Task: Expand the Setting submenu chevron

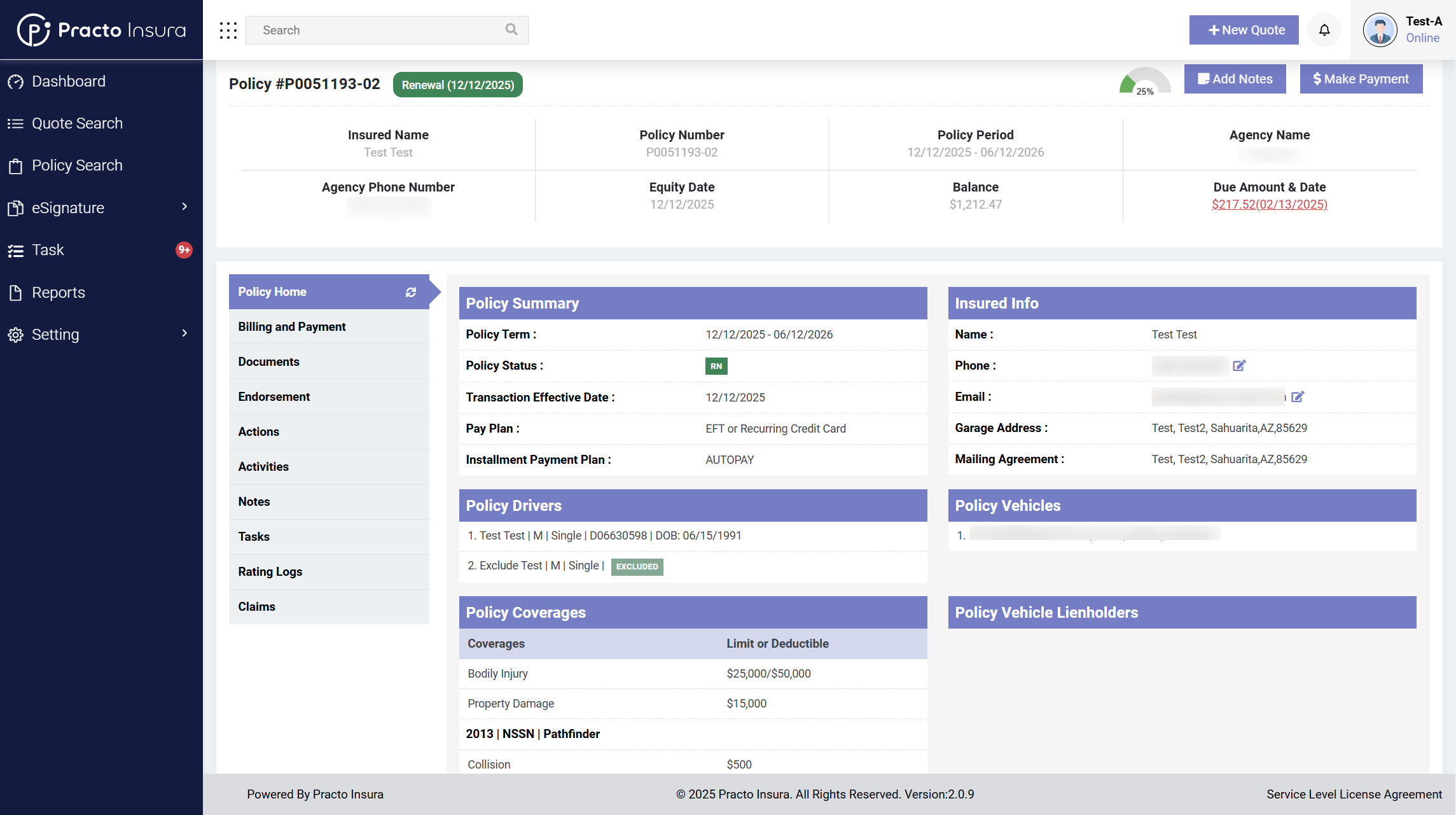Action: point(184,333)
